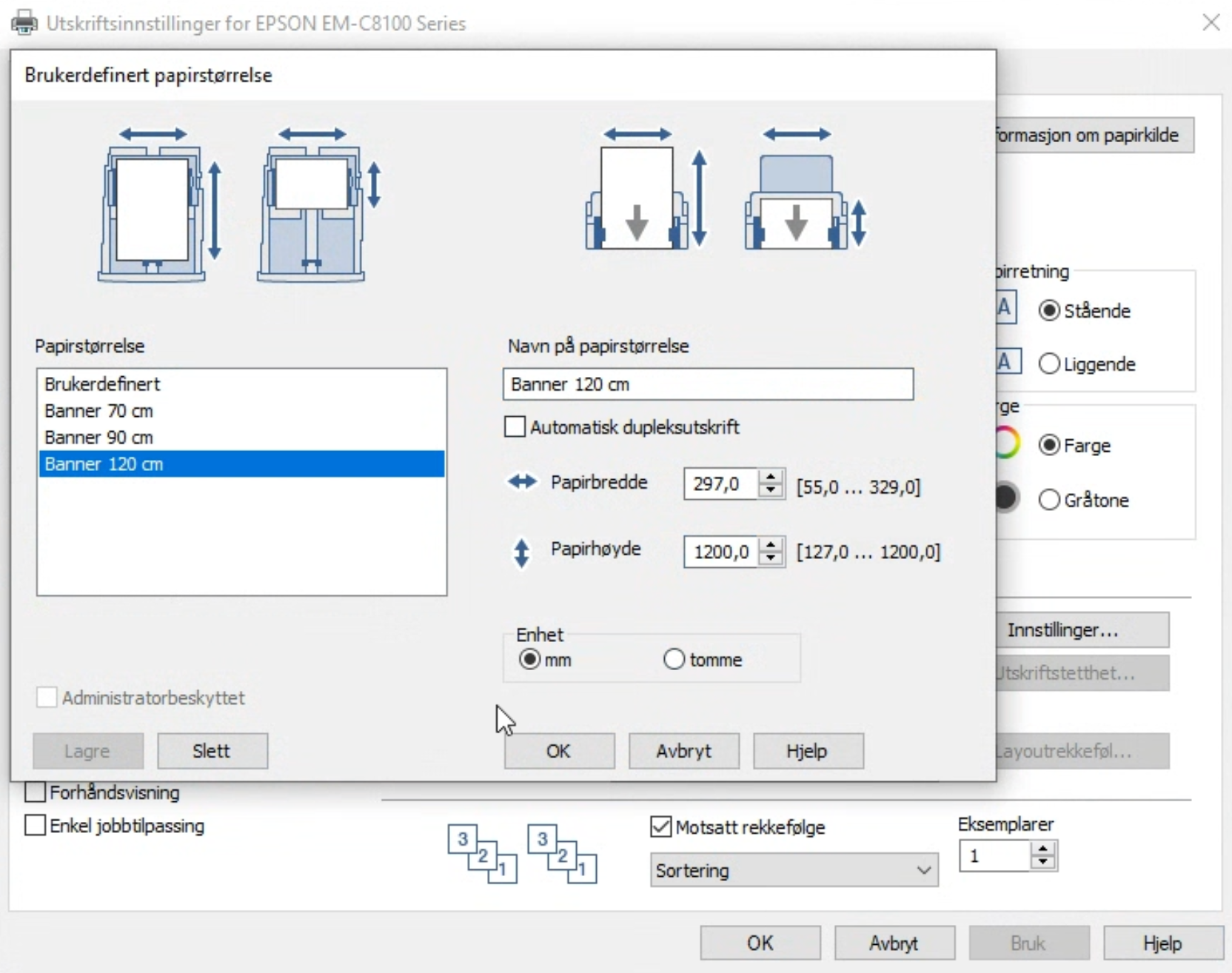Select Farge color mode

(x=1048, y=445)
